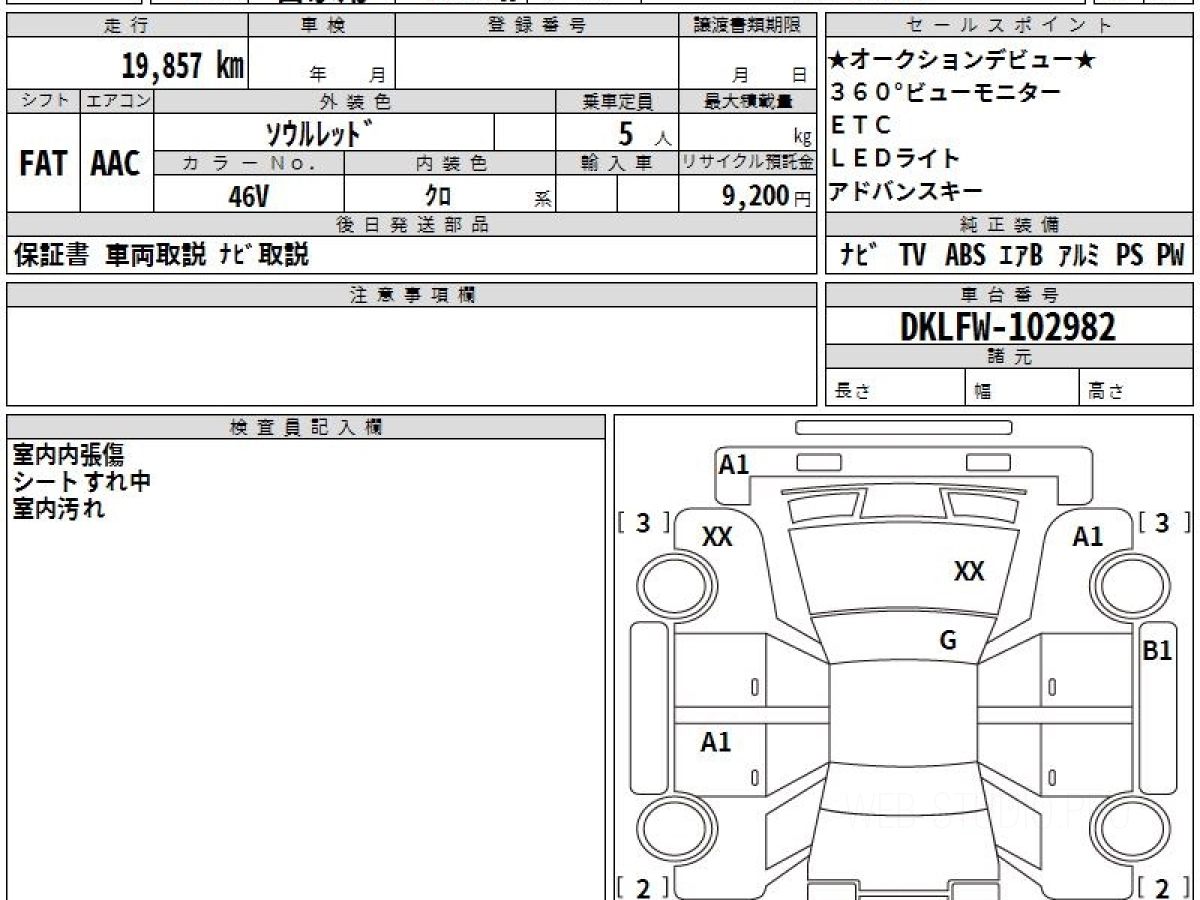Select the 登録番号 header
Viewport: 1200px width, 900px height.
pos(537,26)
